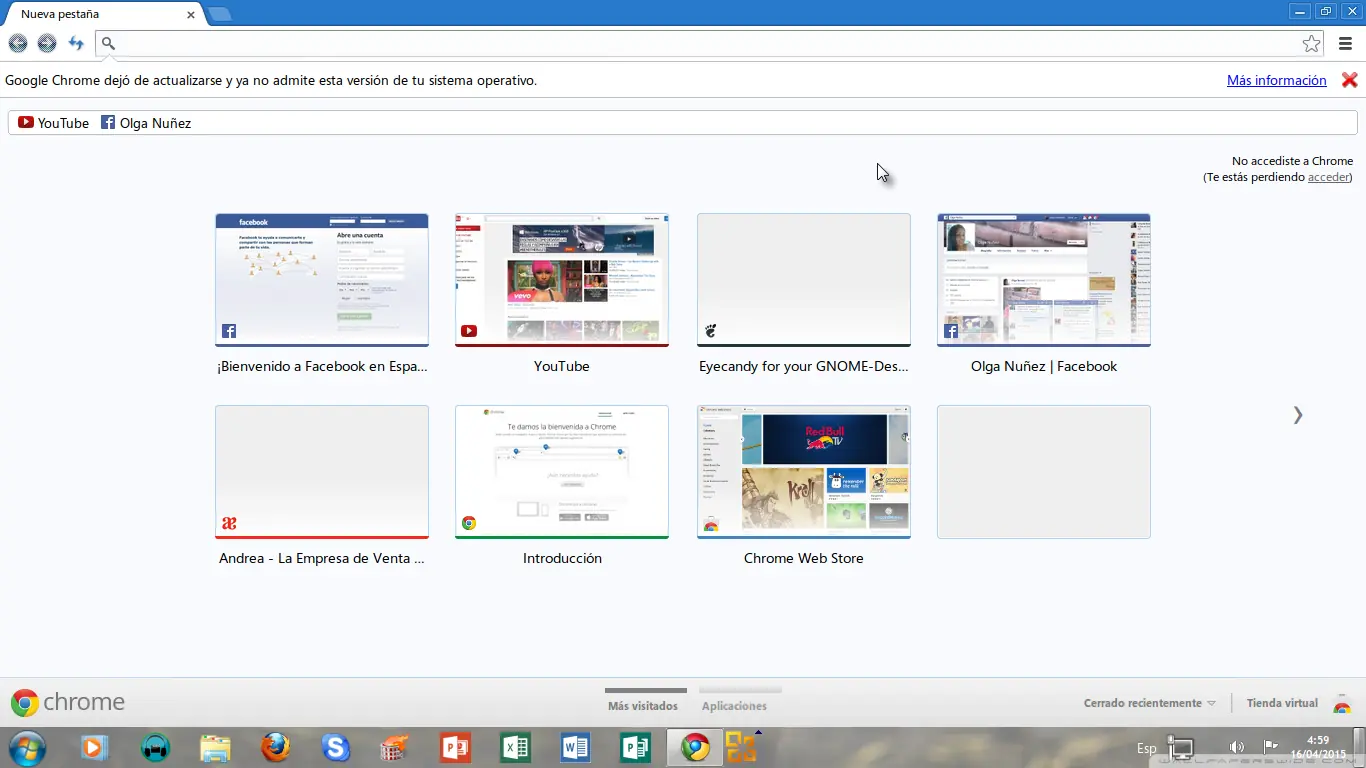Click the acceder sign-in link
Screen dimensions: 1366x768
click(1329, 177)
